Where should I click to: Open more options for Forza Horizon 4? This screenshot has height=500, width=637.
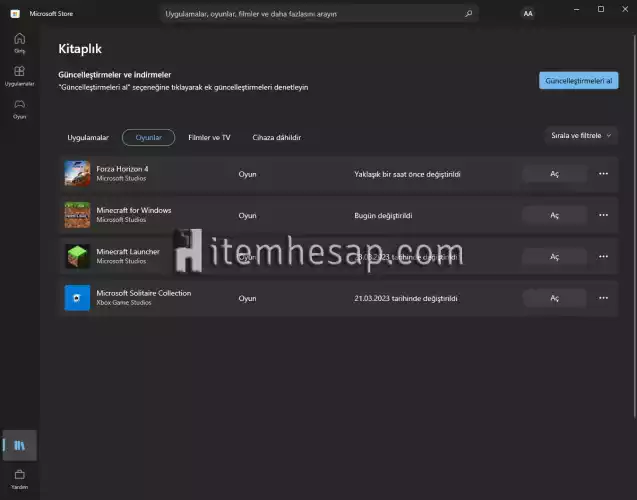click(x=603, y=173)
